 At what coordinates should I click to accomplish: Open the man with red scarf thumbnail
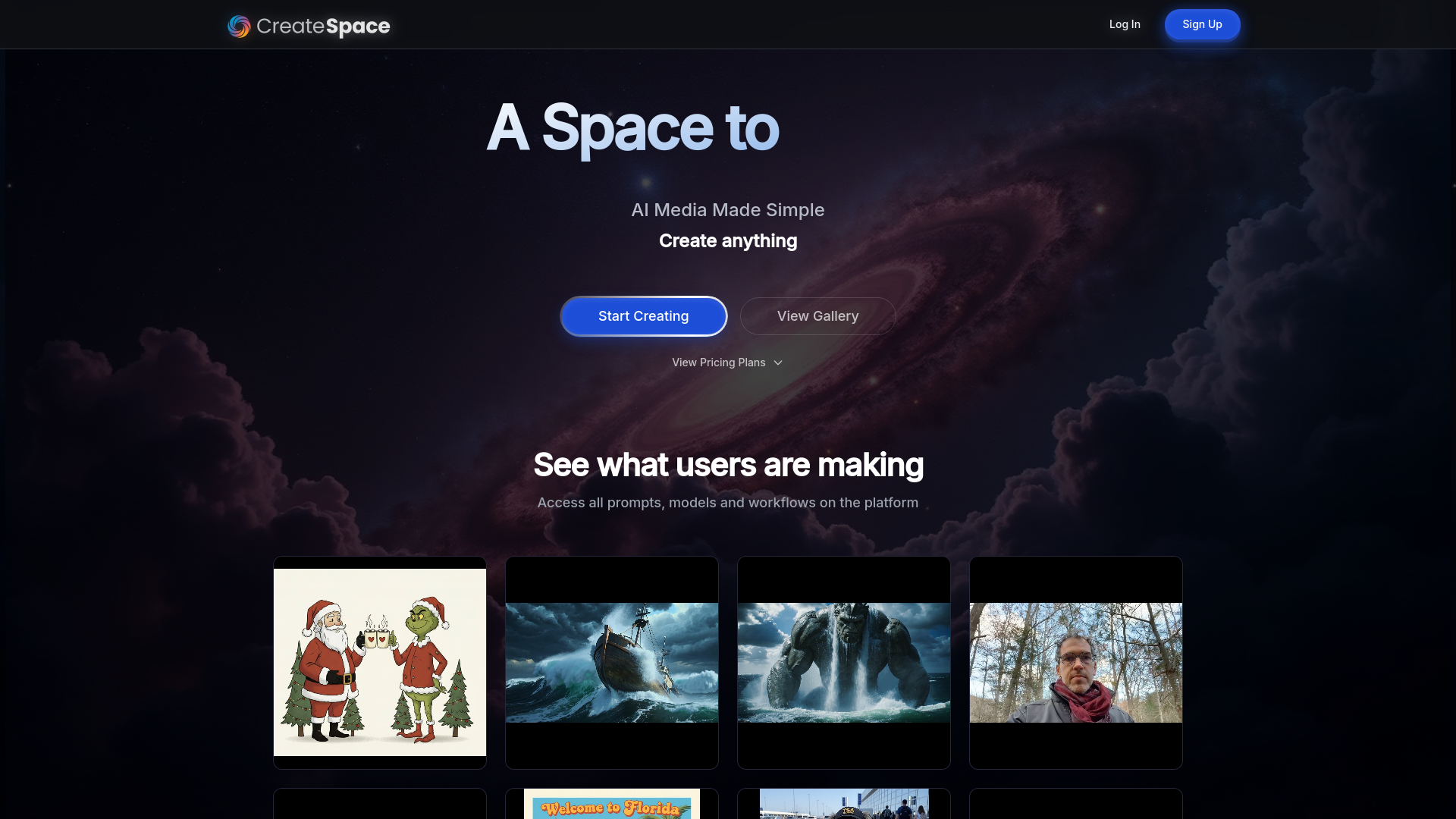pyautogui.click(x=1076, y=662)
